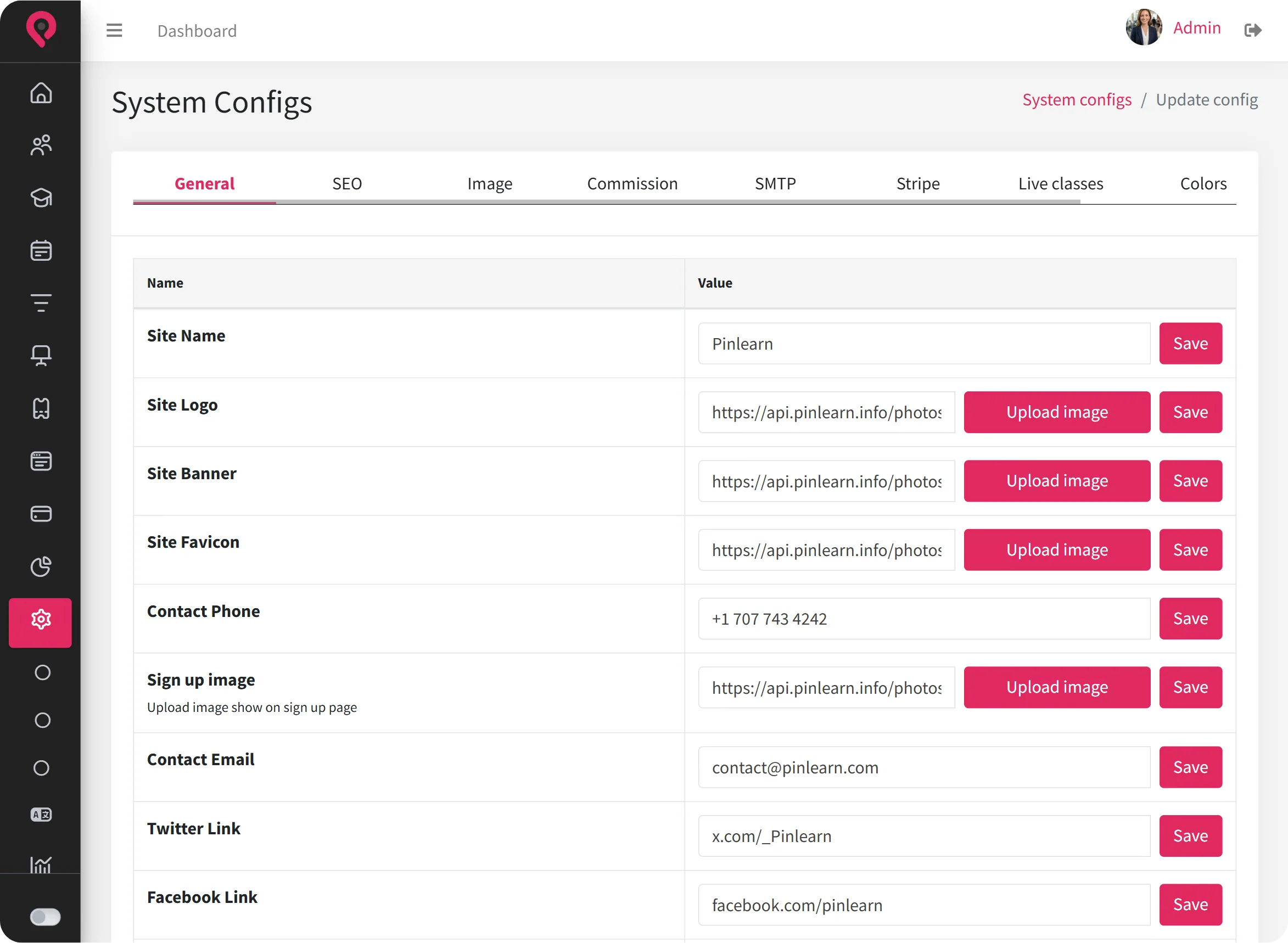Focus the Contact Phone input field
Viewport: 1288px width, 943px height.
924,619
